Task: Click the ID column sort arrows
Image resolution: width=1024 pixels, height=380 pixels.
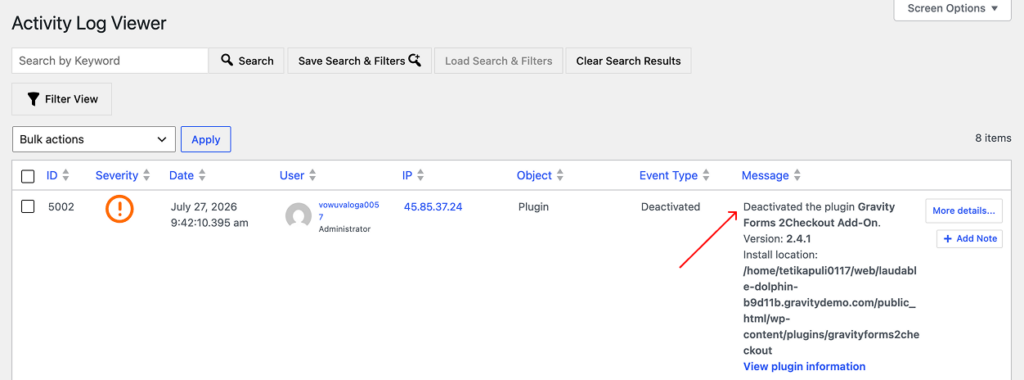Action: 65,176
